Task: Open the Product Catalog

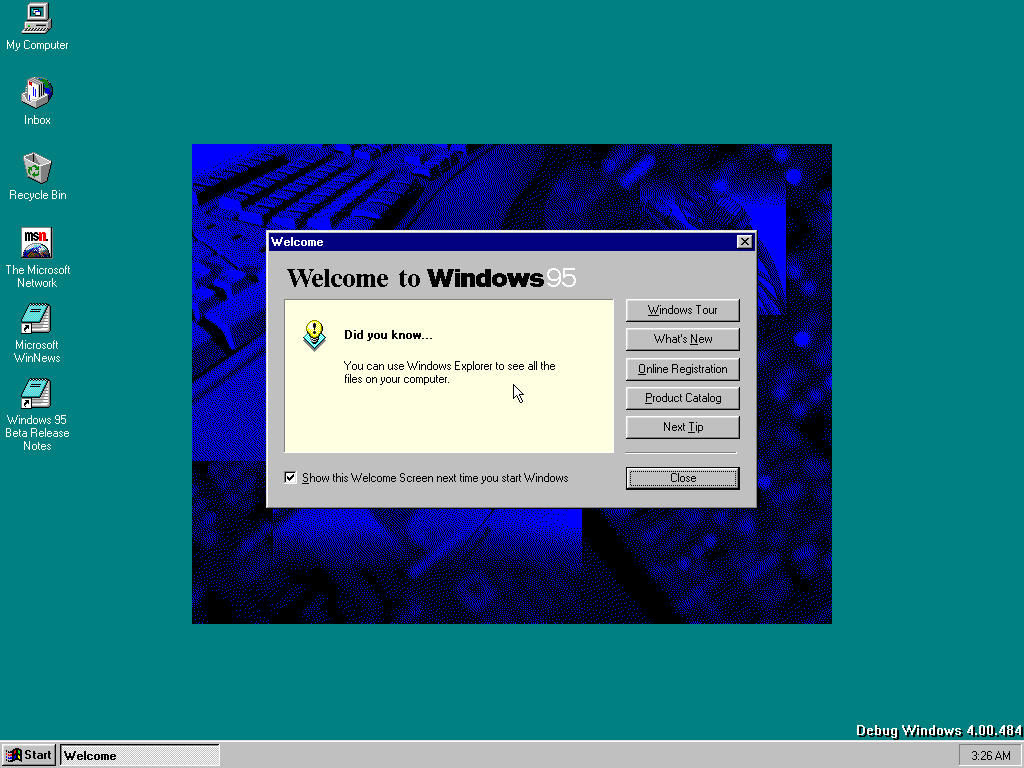Action: (x=682, y=398)
